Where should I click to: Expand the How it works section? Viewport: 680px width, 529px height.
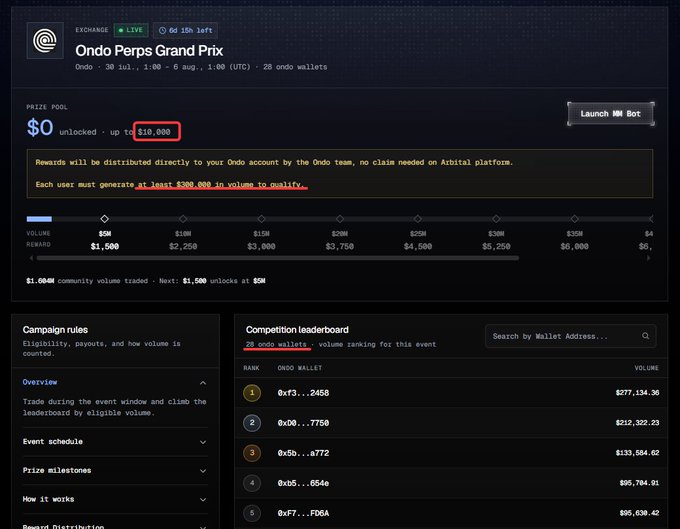(115, 499)
